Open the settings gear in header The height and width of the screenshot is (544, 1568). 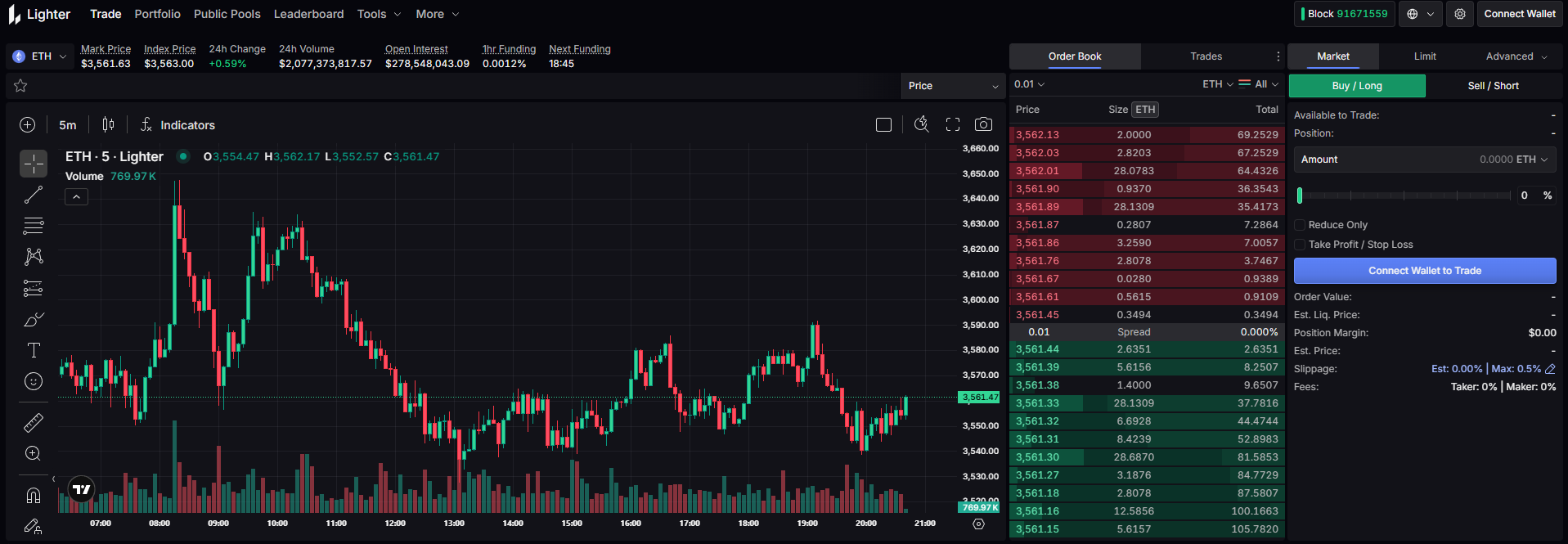tap(1460, 14)
